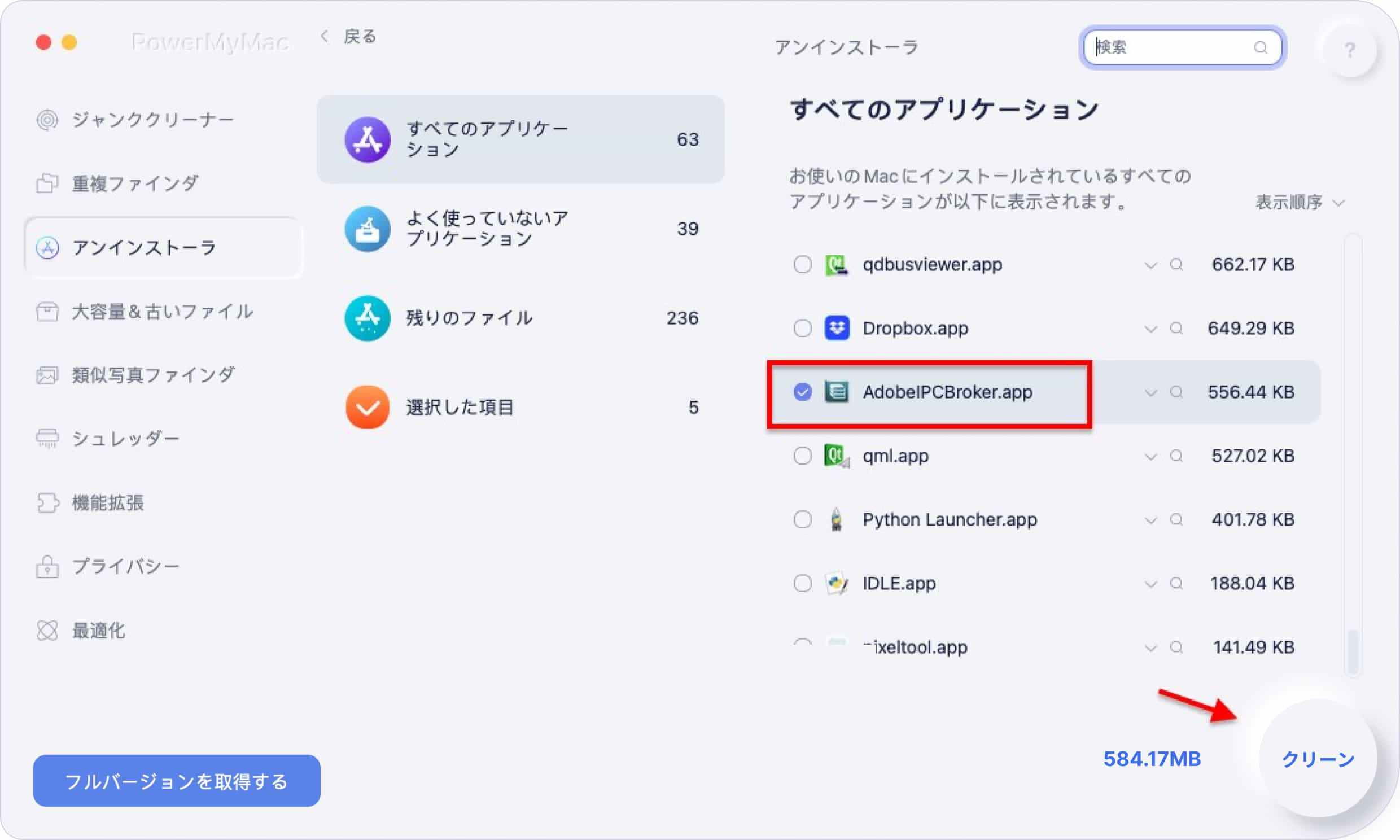
Task: Click the AdobeIPCBroker.app icon
Action: (x=837, y=392)
